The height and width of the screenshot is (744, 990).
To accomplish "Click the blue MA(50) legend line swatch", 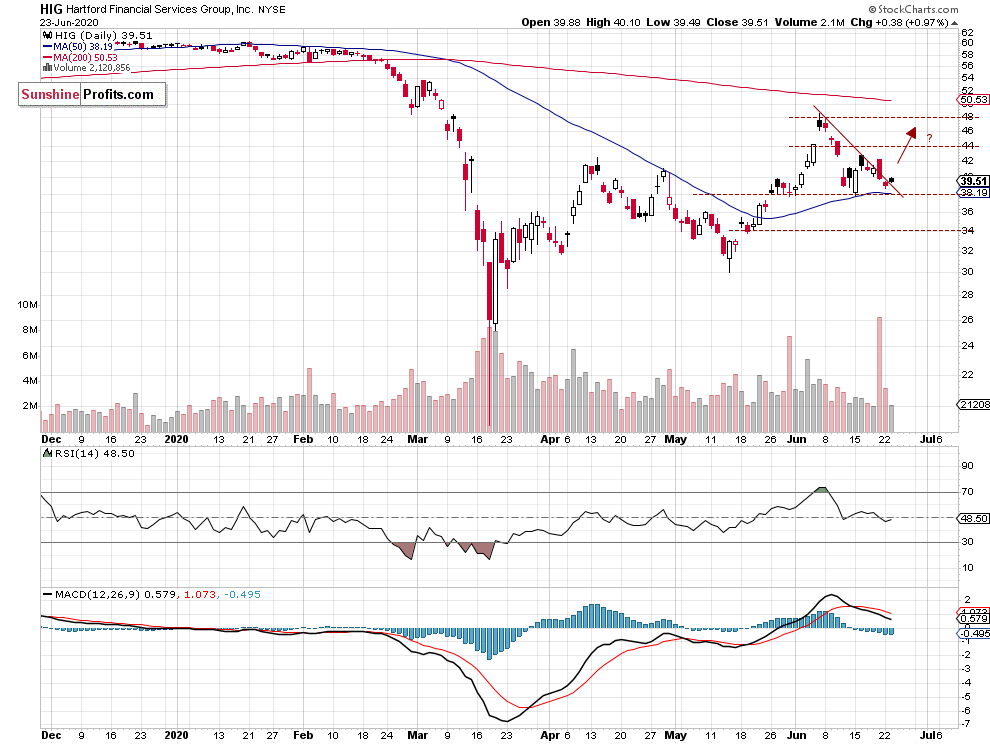I will (47, 47).
